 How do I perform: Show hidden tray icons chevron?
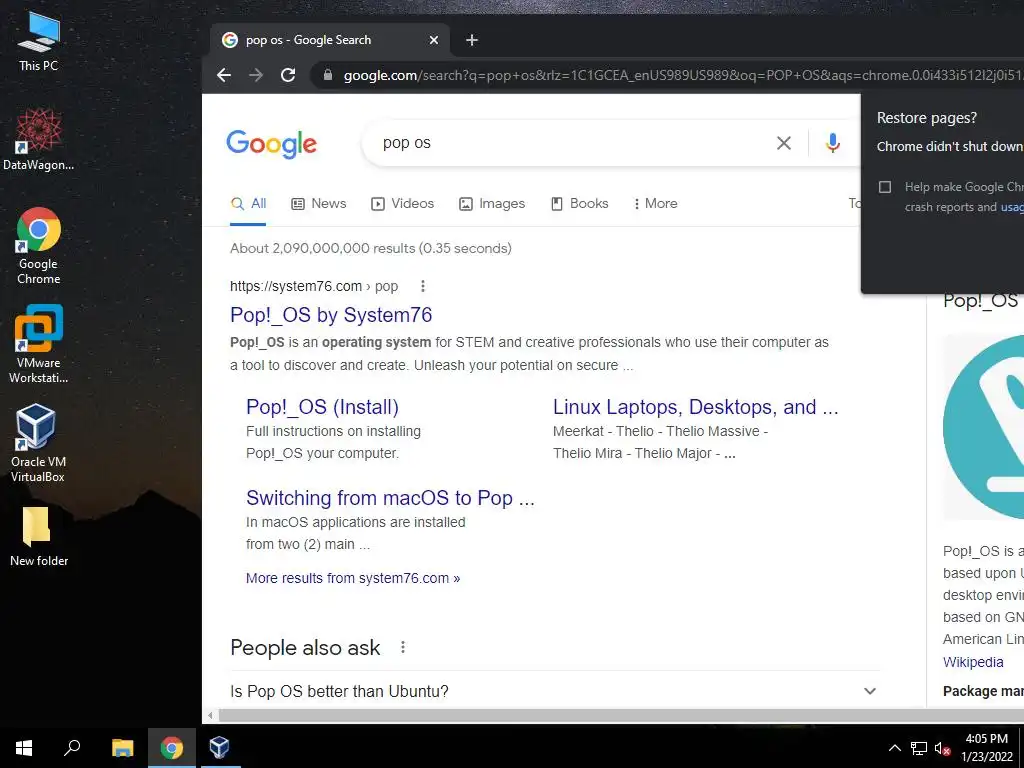coord(895,748)
